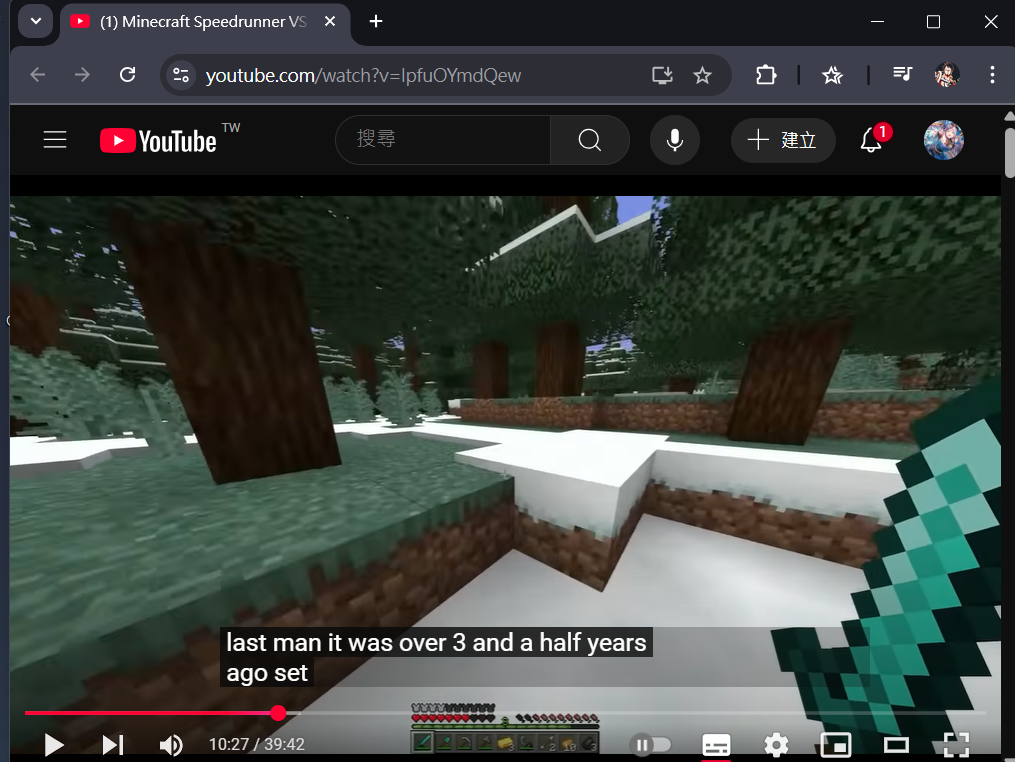Focus the address bar URL
This screenshot has width=1015, height=762.
coord(363,76)
